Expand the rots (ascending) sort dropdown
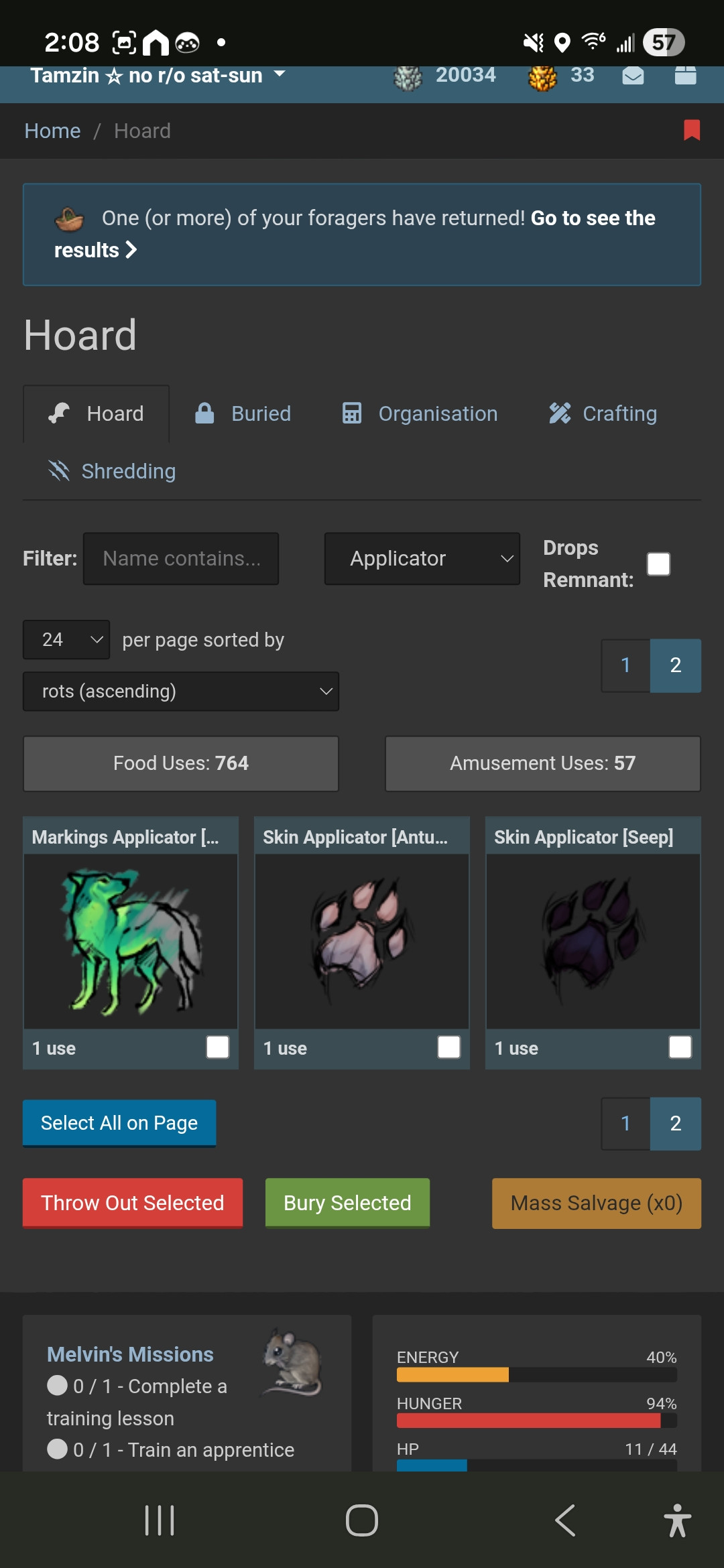The width and height of the screenshot is (724, 1568). [181, 692]
